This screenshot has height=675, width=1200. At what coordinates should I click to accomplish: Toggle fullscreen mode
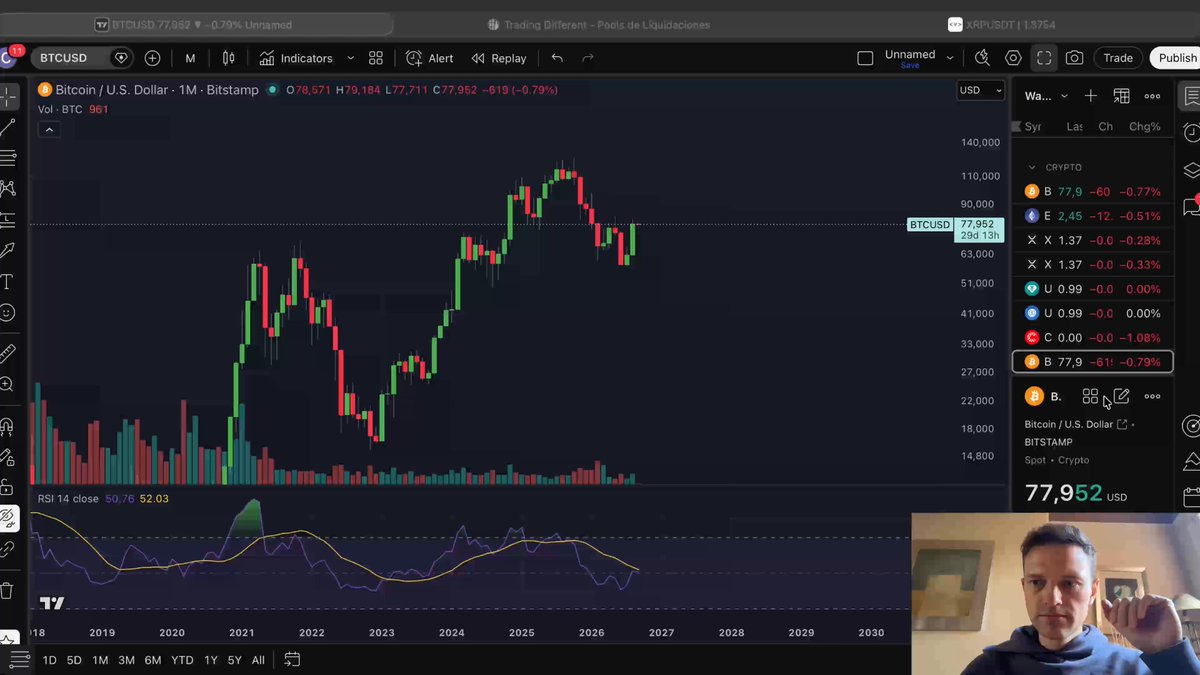(1044, 58)
